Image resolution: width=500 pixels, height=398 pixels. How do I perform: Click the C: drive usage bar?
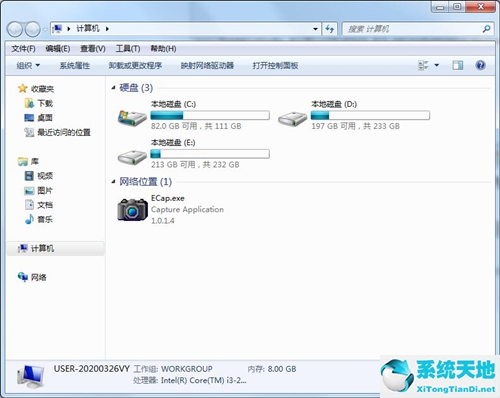tap(210, 115)
